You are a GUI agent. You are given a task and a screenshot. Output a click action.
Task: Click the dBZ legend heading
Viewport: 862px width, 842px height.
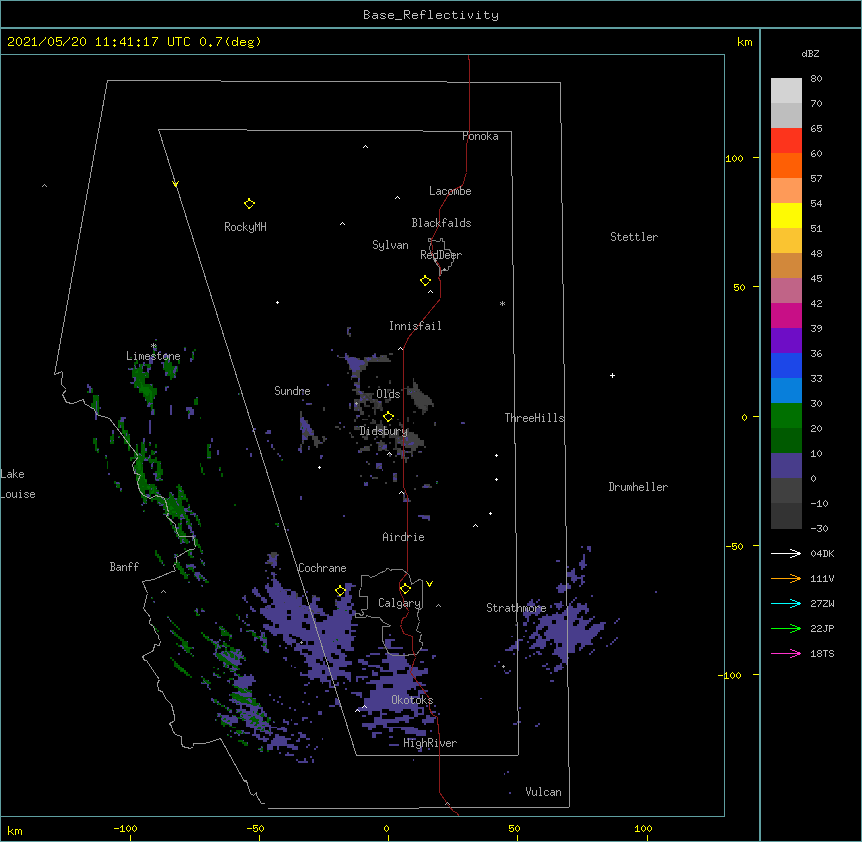[x=810, y=53]
